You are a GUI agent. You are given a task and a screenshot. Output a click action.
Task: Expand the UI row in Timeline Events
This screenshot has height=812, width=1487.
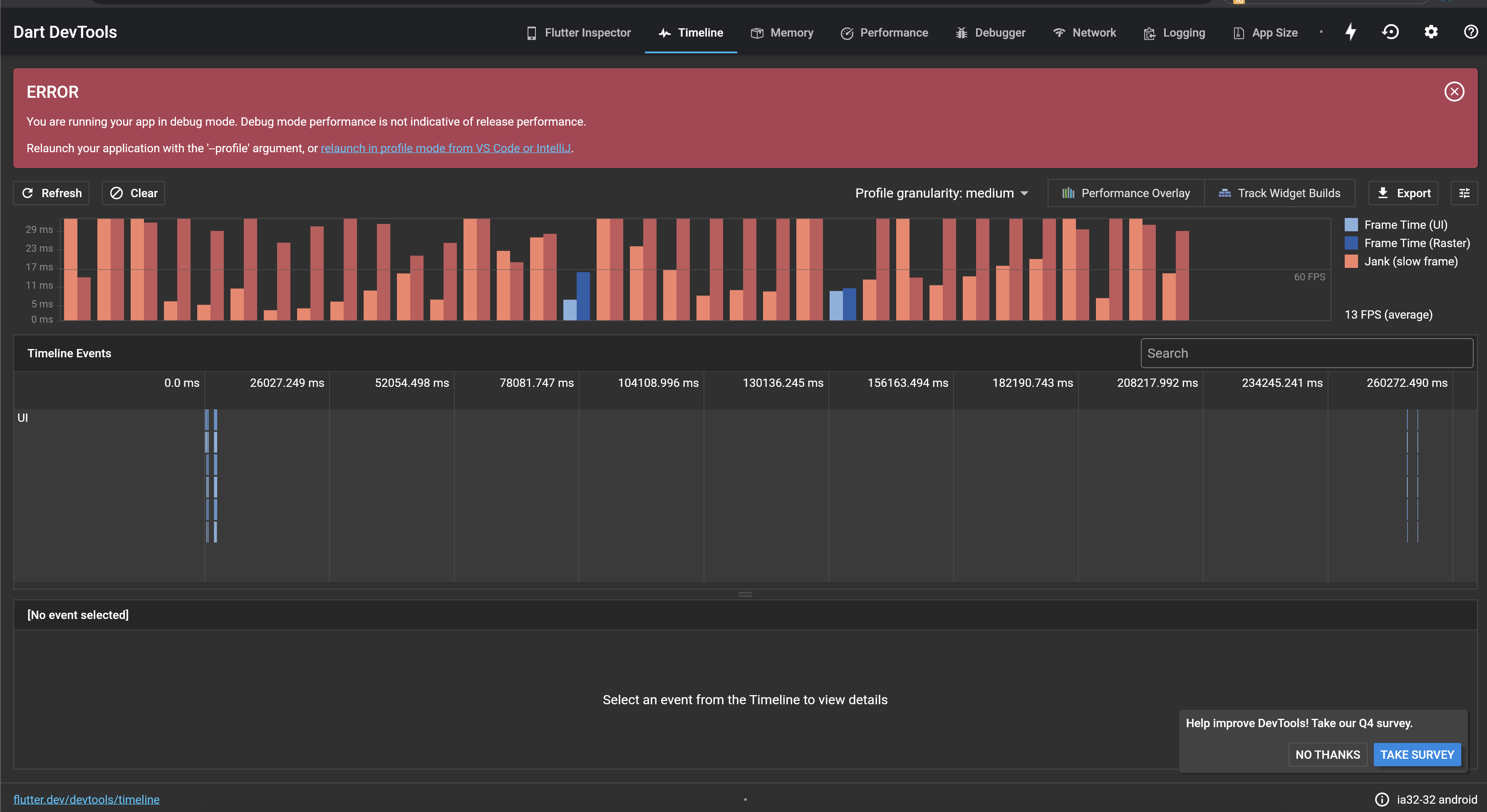tap(23, 418)
